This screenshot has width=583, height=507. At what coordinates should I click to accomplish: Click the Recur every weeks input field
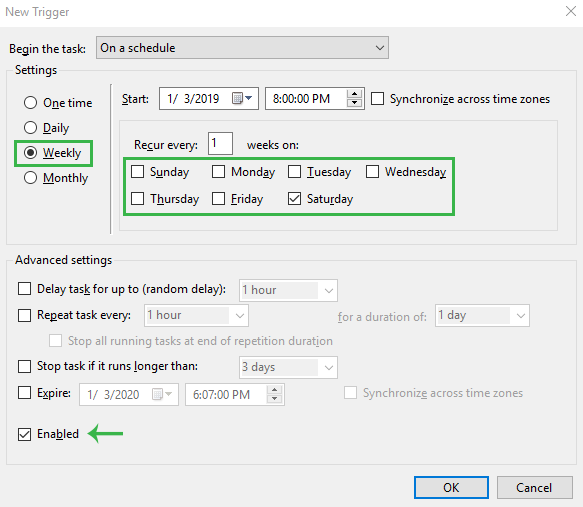point(220,143)
